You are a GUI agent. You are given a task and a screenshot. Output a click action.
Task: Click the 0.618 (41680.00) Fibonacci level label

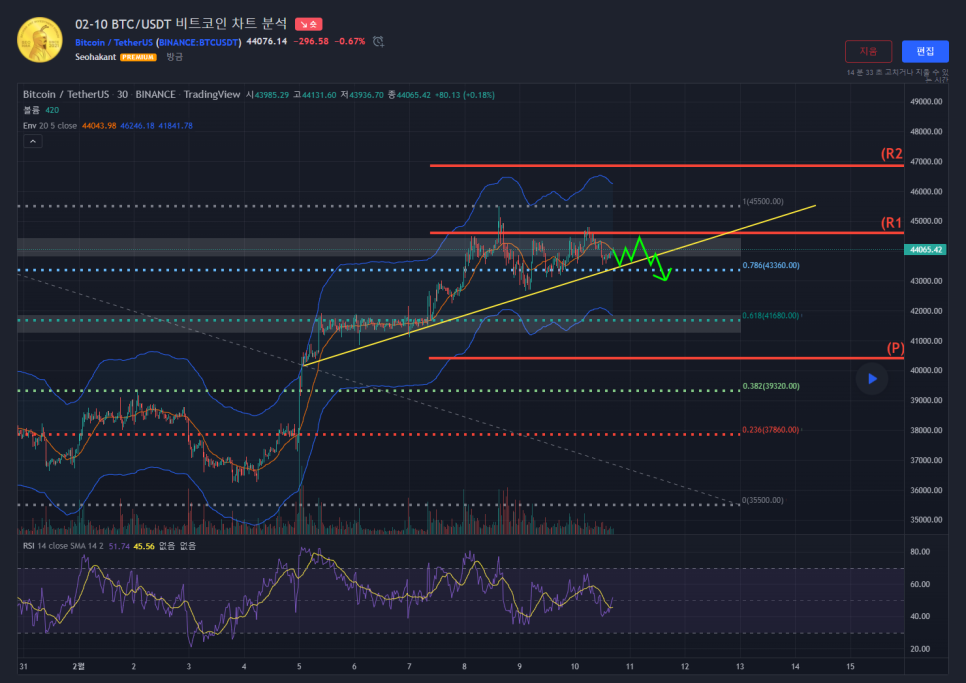[x=770, y=316]
